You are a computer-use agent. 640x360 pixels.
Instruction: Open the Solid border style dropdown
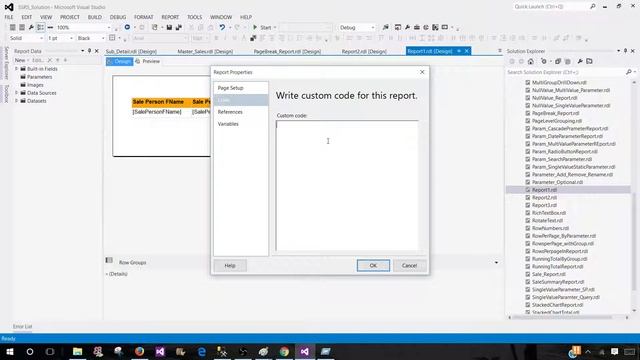41,38
